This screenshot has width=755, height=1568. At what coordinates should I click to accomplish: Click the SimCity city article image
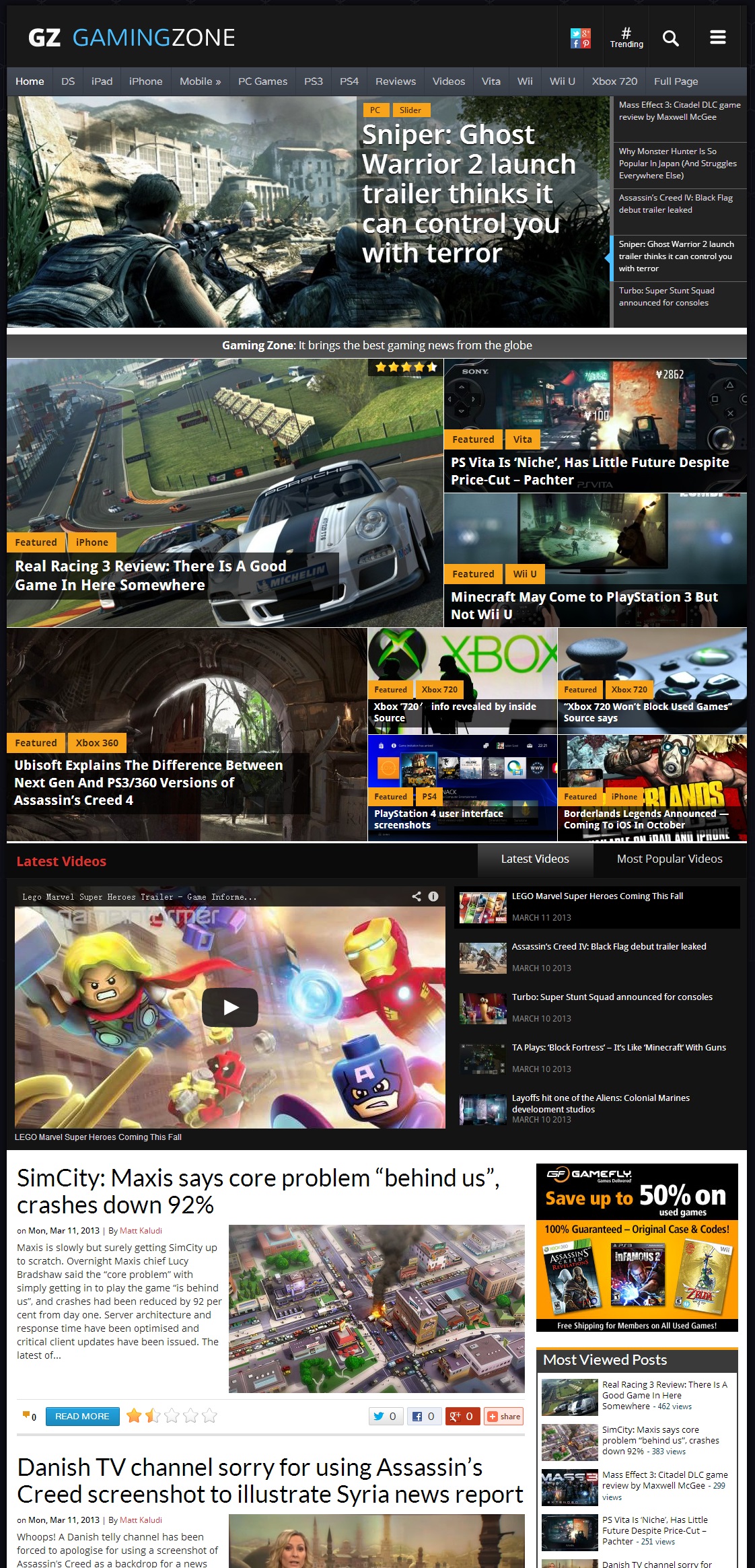click(377, 1309)
